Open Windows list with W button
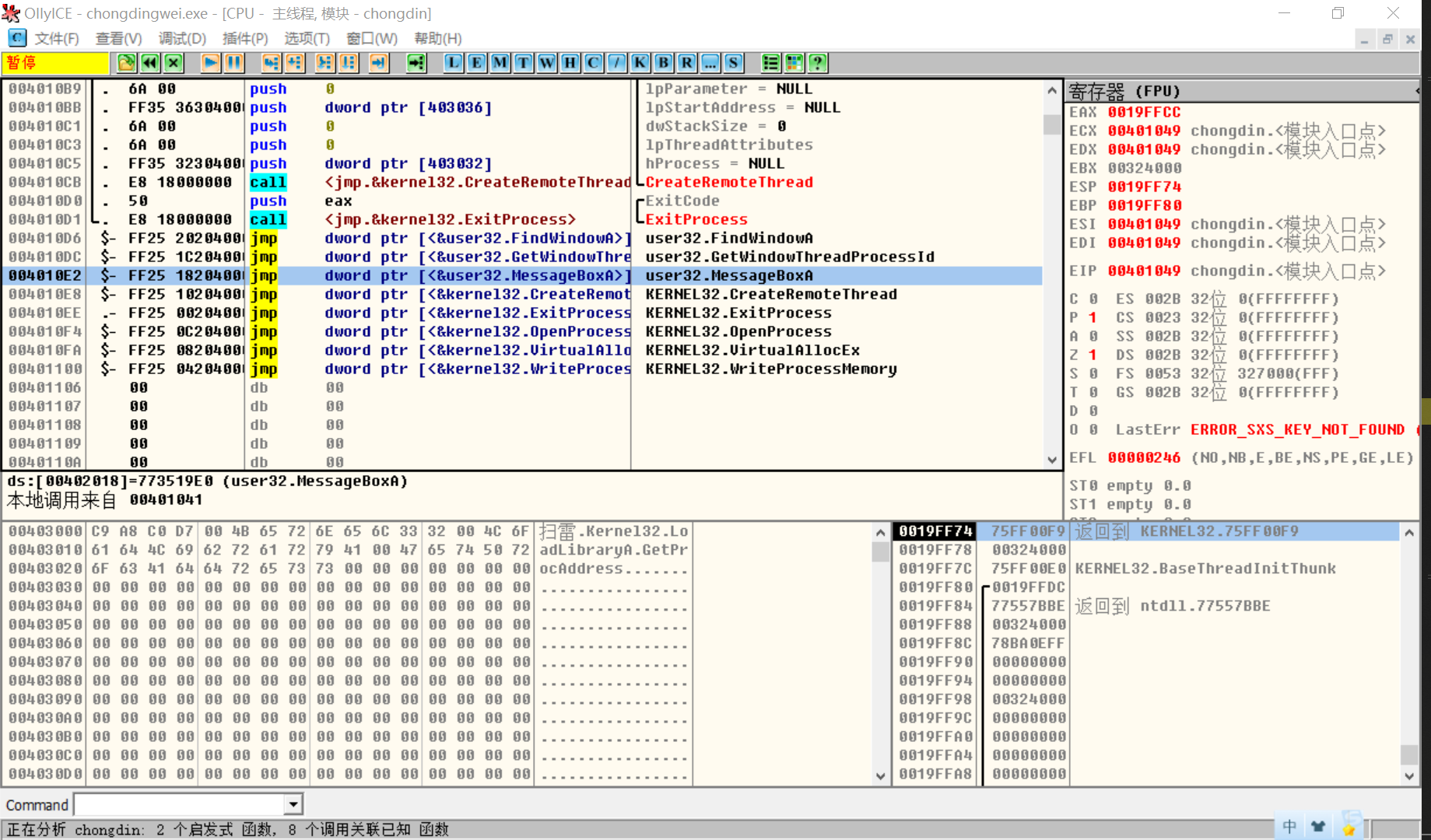 click(x=547, y=63)
